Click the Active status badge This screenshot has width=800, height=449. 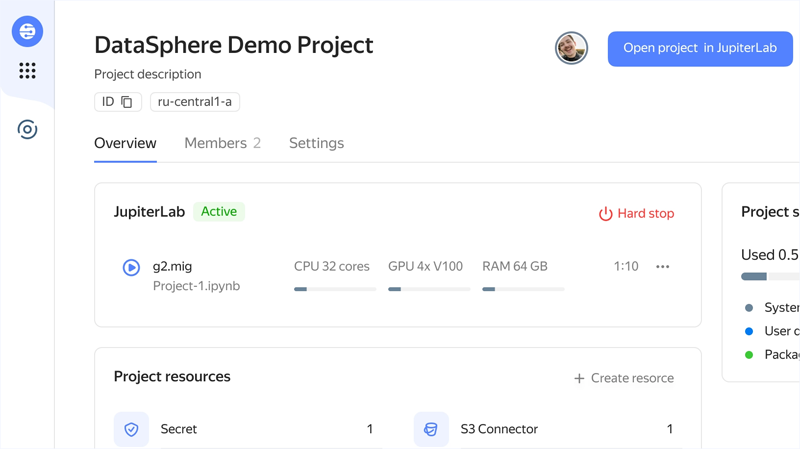tap(218, 212)
